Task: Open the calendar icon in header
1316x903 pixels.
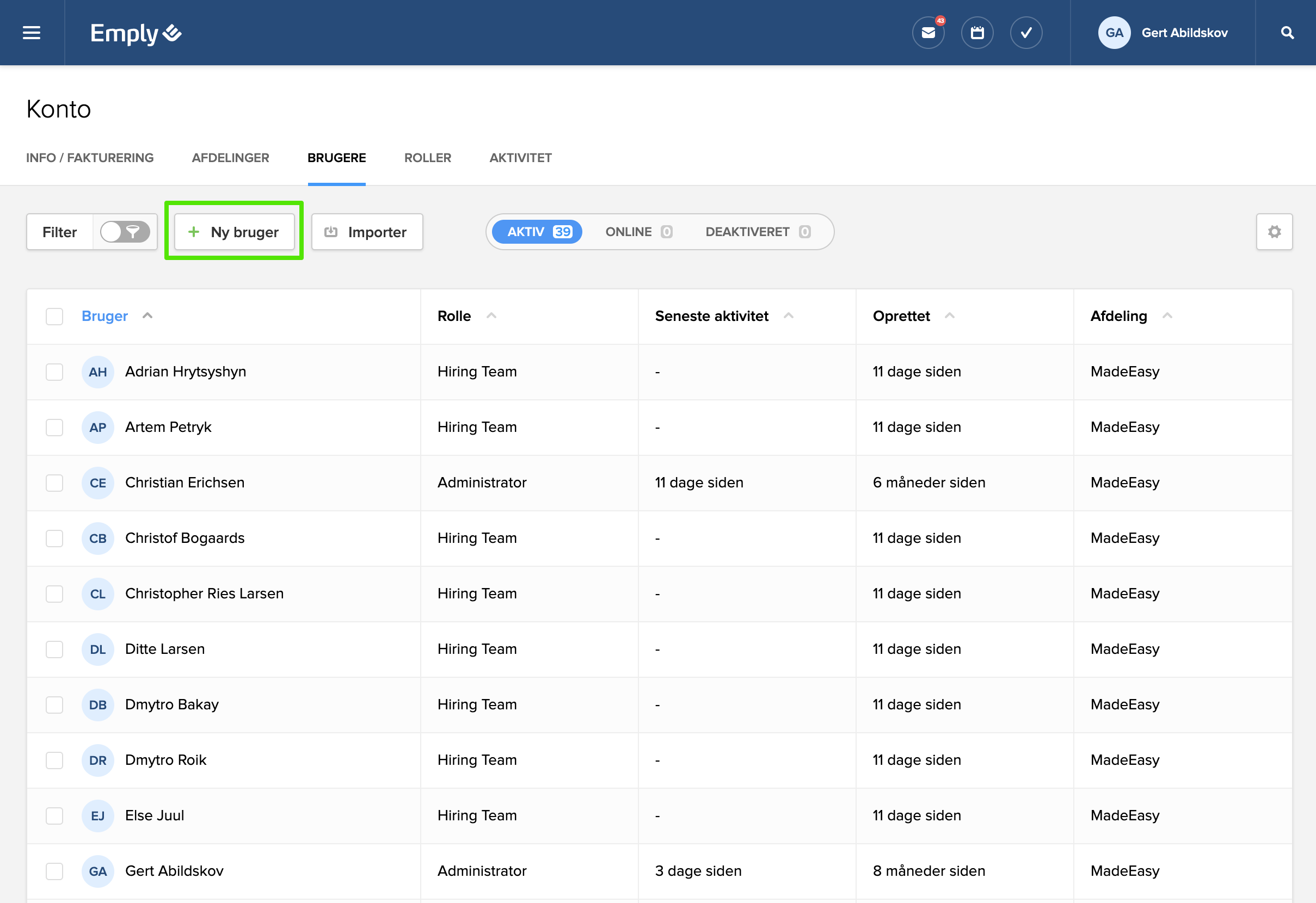Action: click(977, 33)
